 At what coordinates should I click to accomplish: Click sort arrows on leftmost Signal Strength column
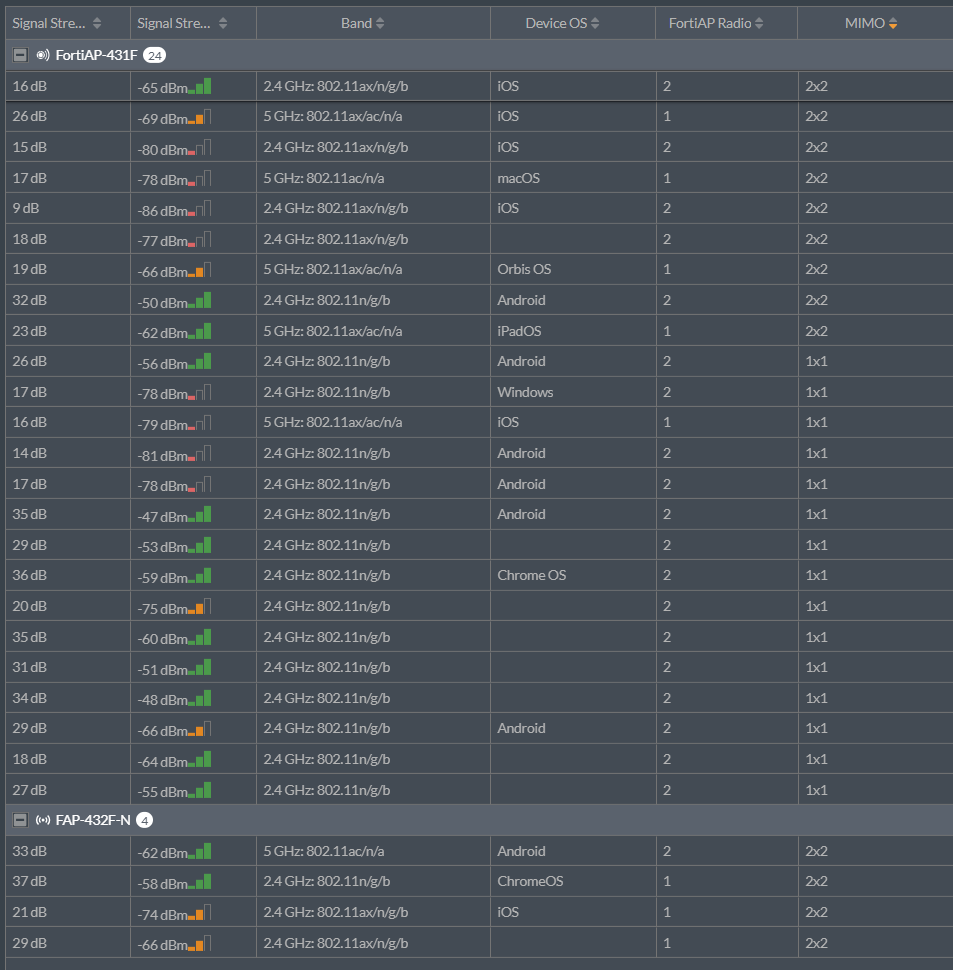pos(96,24)
